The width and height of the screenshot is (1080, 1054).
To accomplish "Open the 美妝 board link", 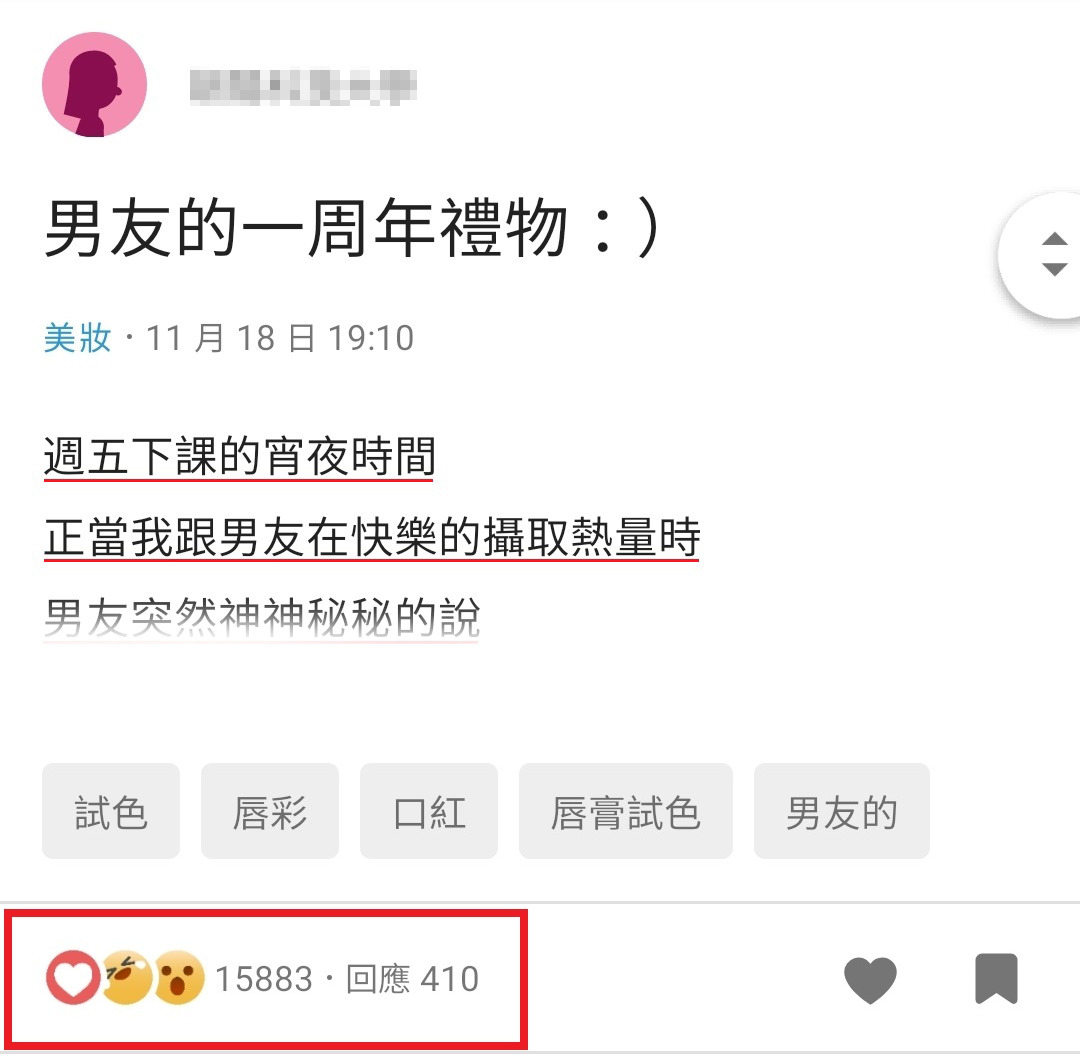I will pos(77,338).
